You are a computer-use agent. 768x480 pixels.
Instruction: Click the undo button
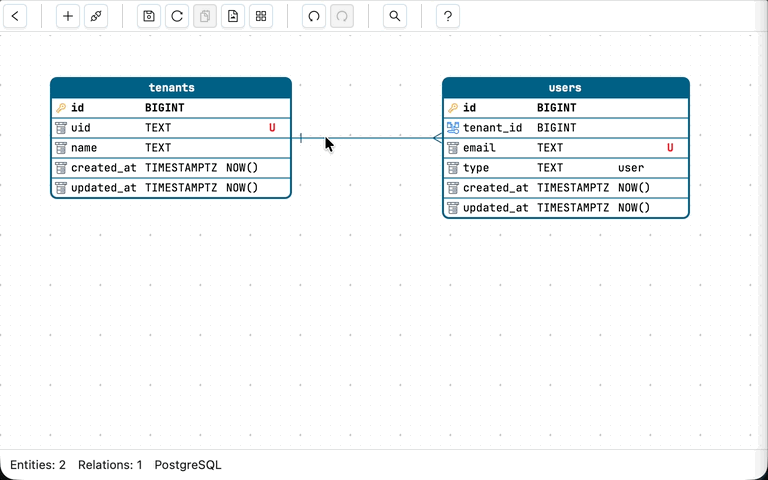click(x=314, y=16)
